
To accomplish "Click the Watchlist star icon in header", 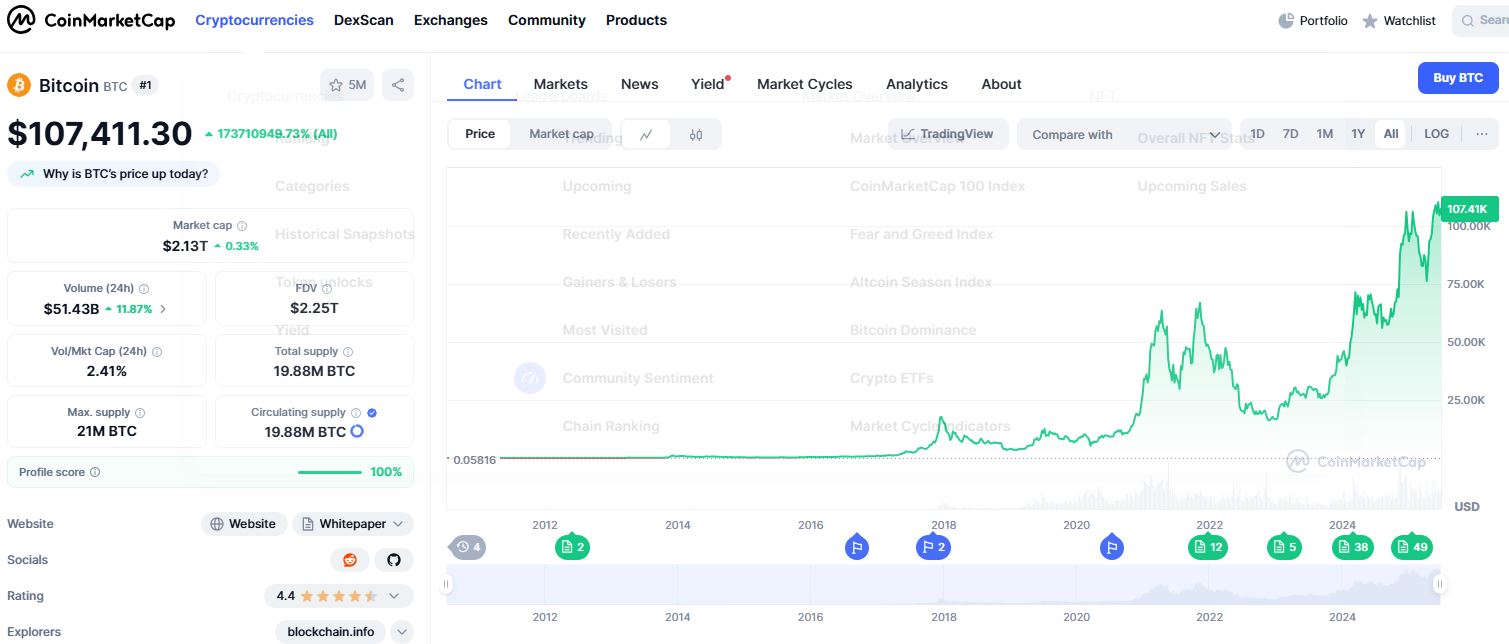I will tap(1370, 20).
